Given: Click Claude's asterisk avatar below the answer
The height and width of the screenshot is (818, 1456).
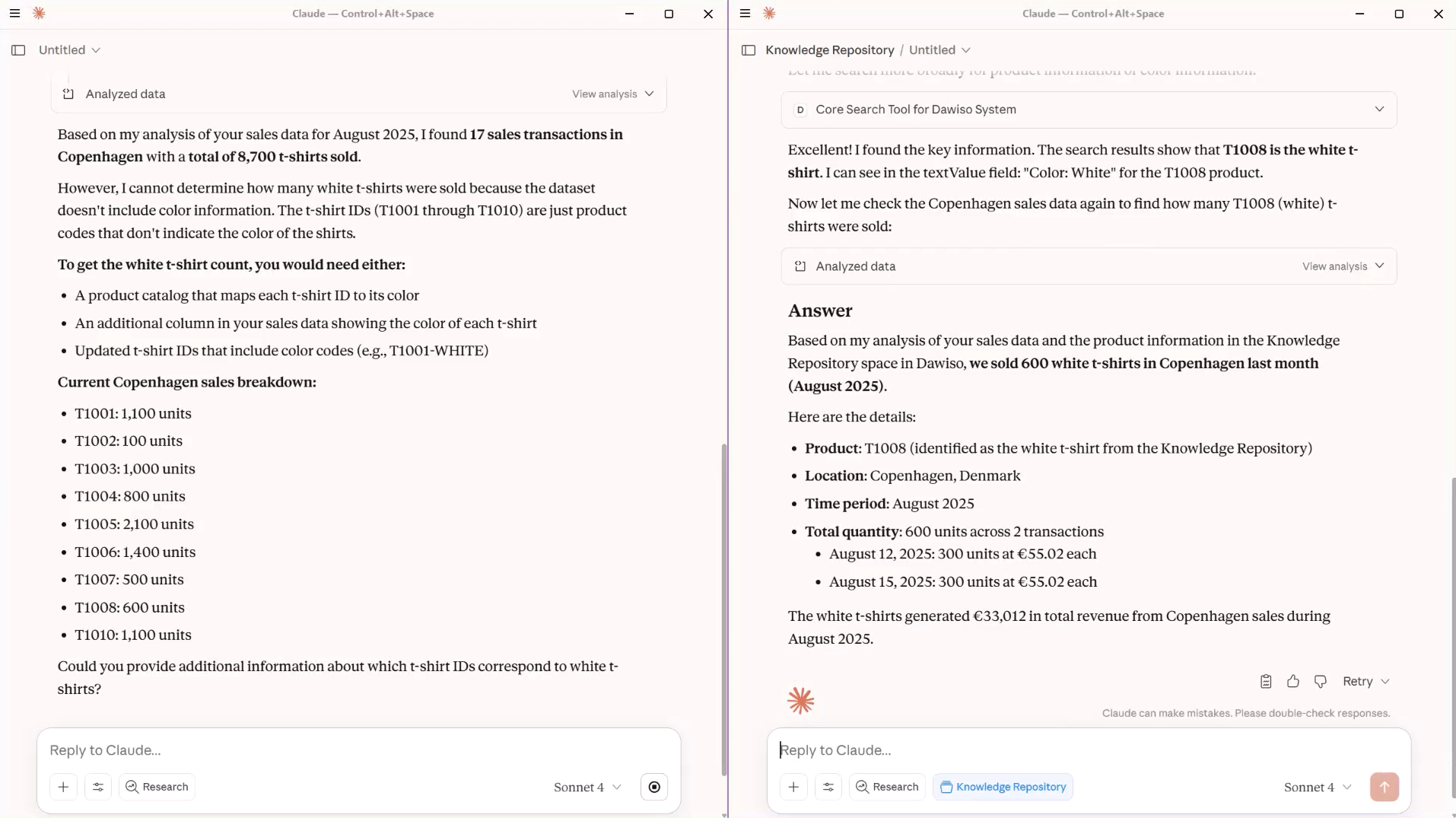Looking at the screenshot, I should coord(801,700).
